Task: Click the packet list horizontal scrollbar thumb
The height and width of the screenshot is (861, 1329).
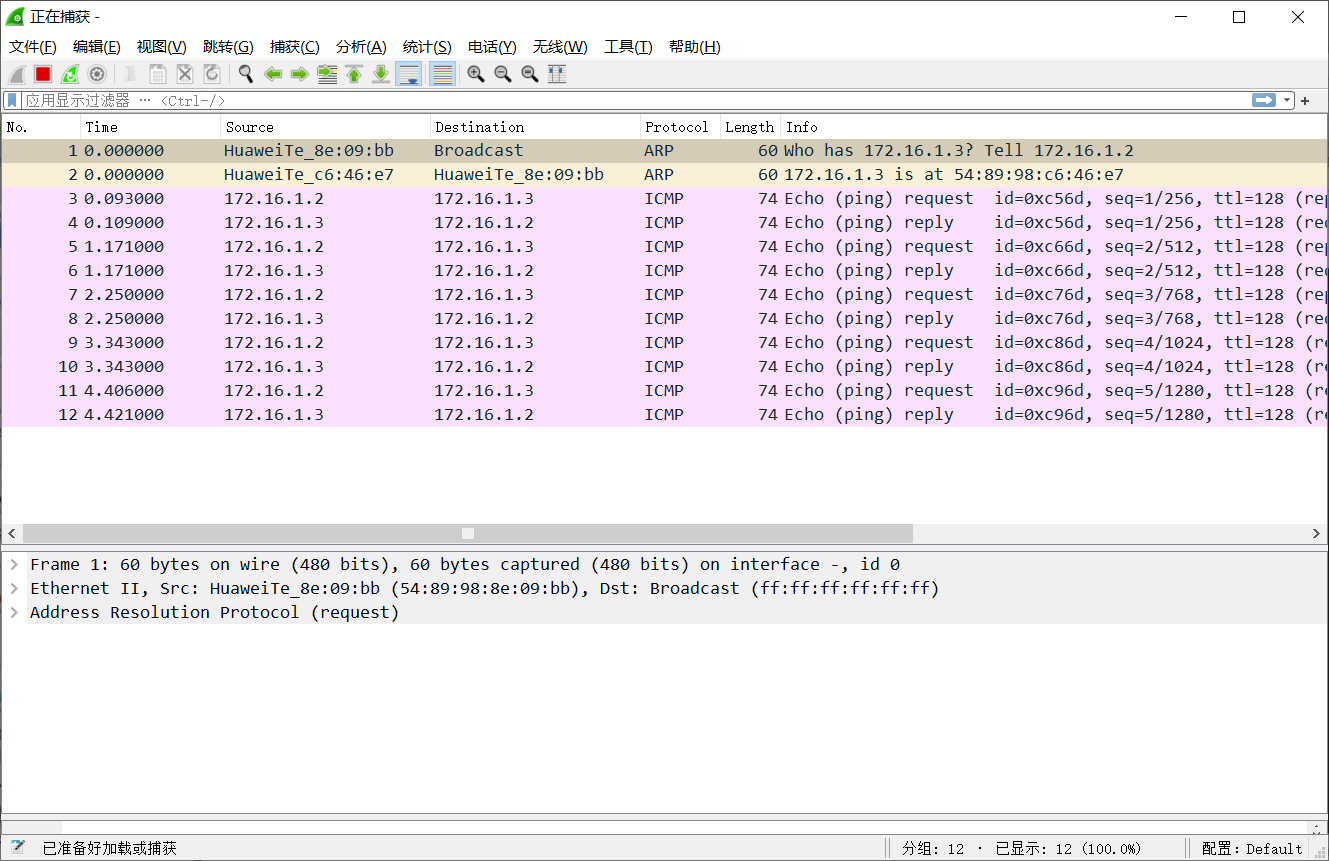Action: click(x=468, y=534)
